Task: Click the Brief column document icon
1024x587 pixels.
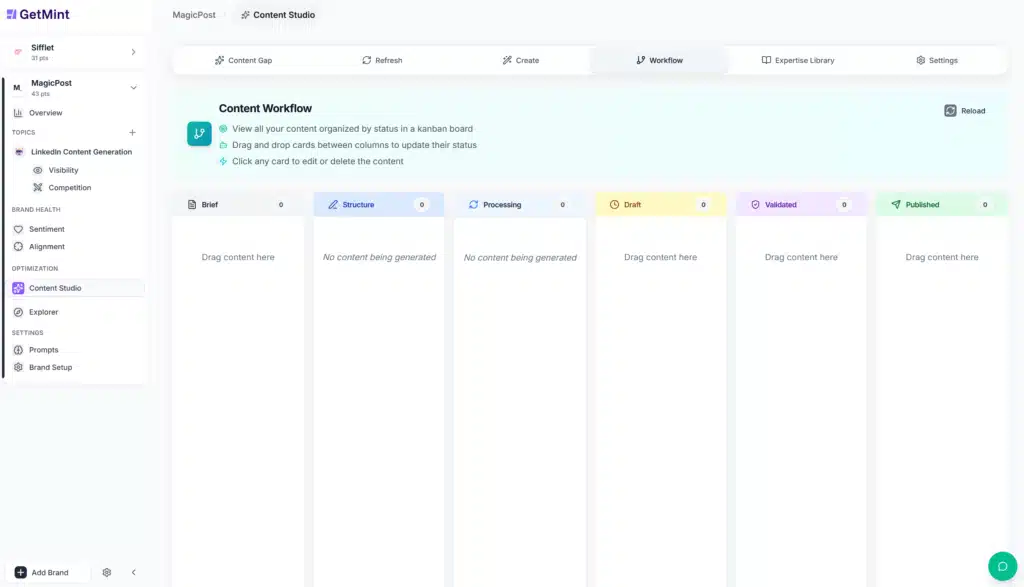Action: pyautogui.click(x=192, y=204)
